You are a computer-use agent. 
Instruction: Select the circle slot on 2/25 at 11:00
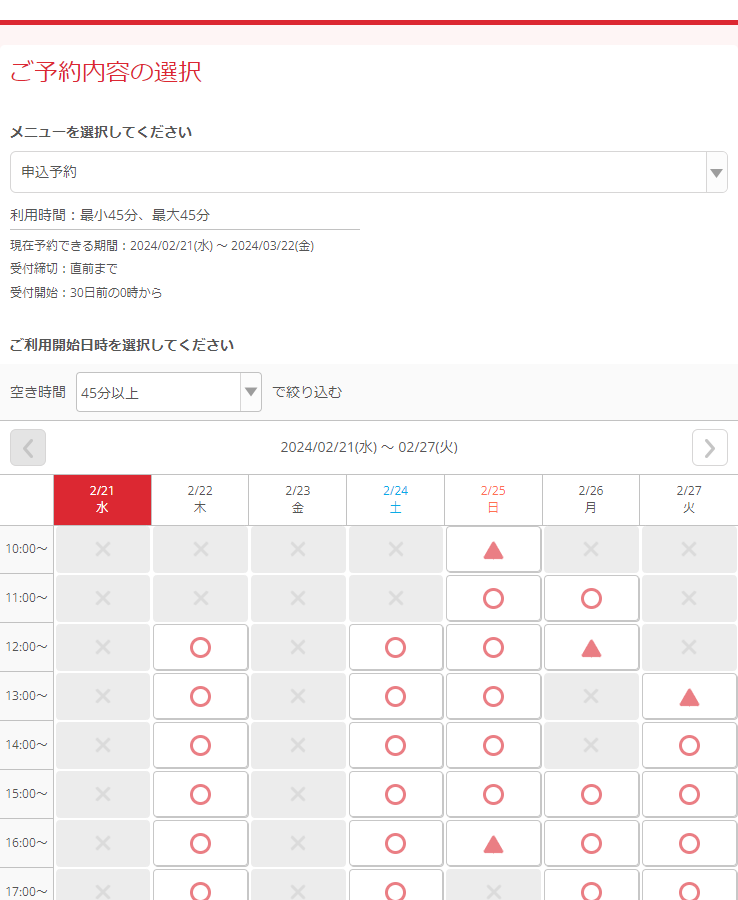493,598
